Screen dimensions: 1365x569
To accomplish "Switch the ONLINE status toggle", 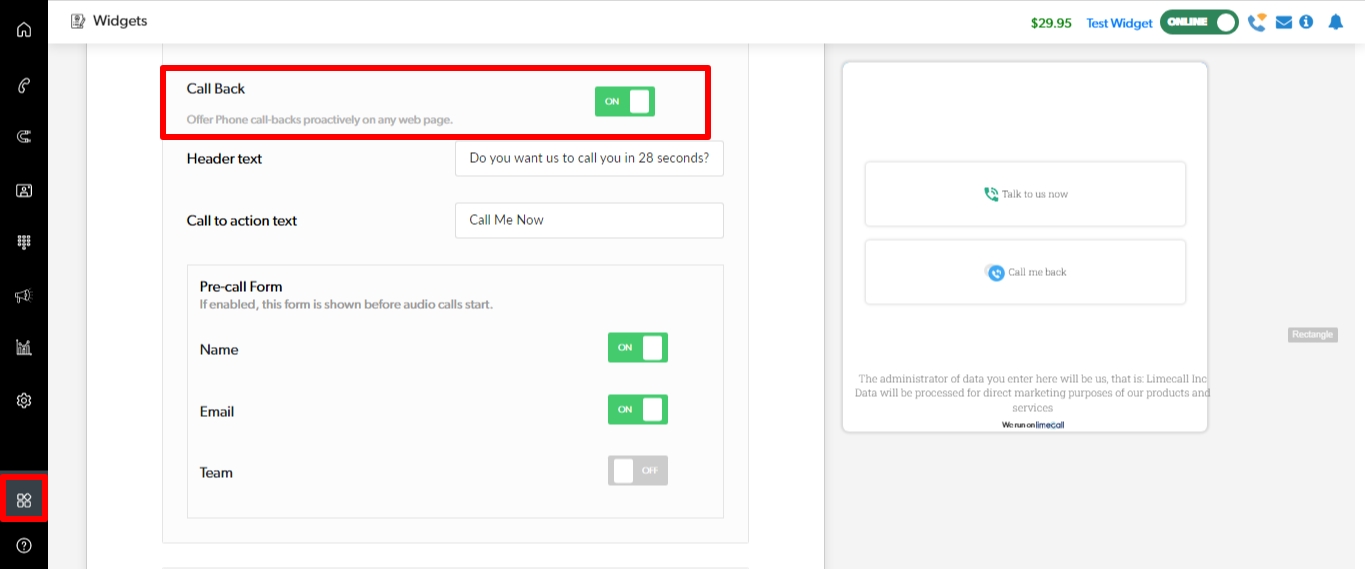I will (x=1199, y=22).
